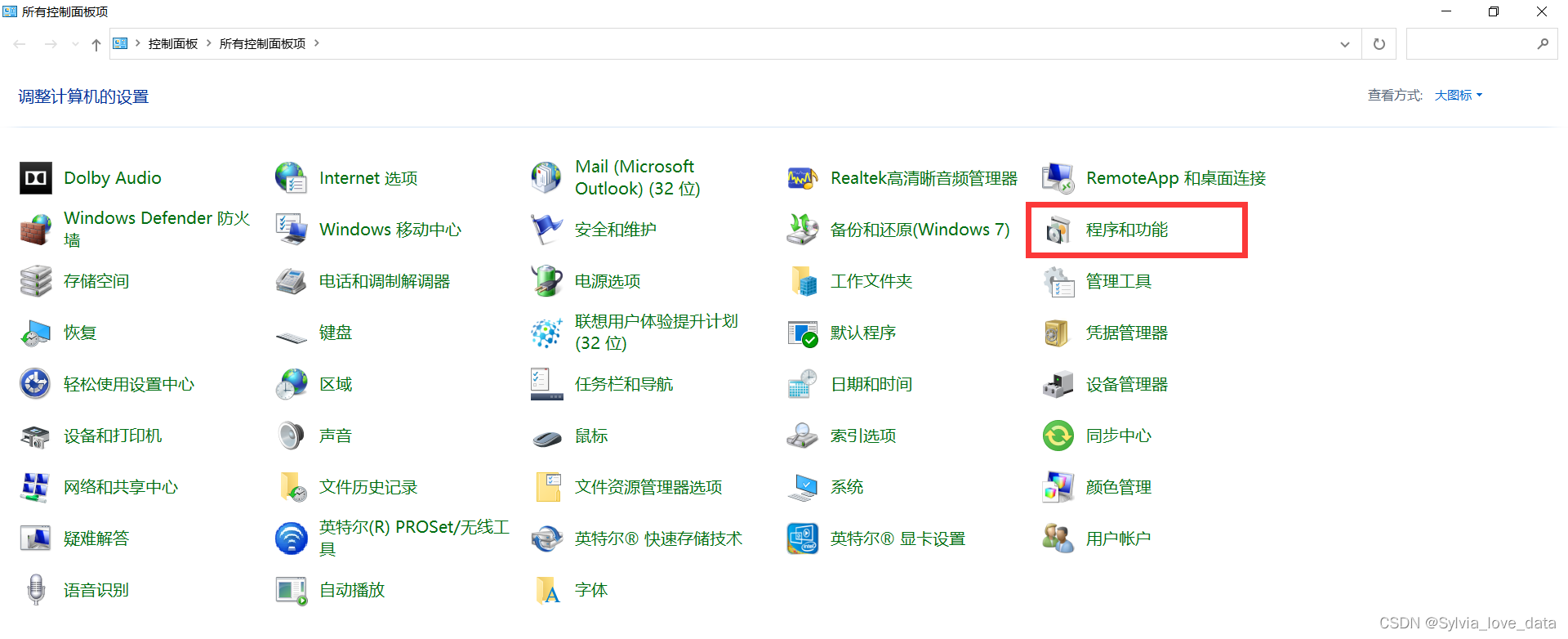The height and width of the screenshot is (639, 1568).
Task: Open the 日期和时间 link
Action: (x=871, y=384)
